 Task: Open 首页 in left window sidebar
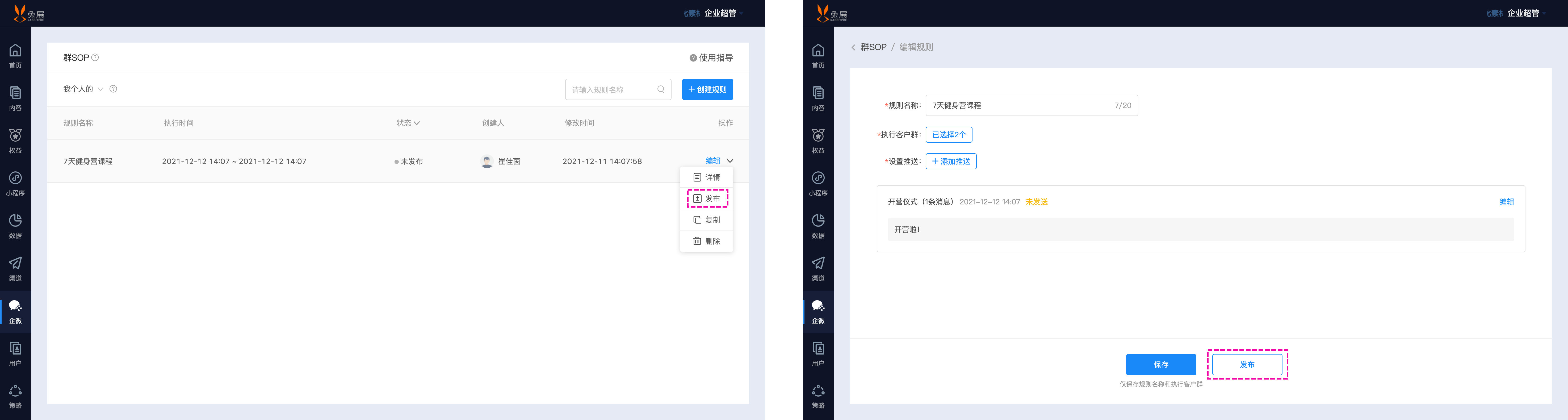pos(15,56)
